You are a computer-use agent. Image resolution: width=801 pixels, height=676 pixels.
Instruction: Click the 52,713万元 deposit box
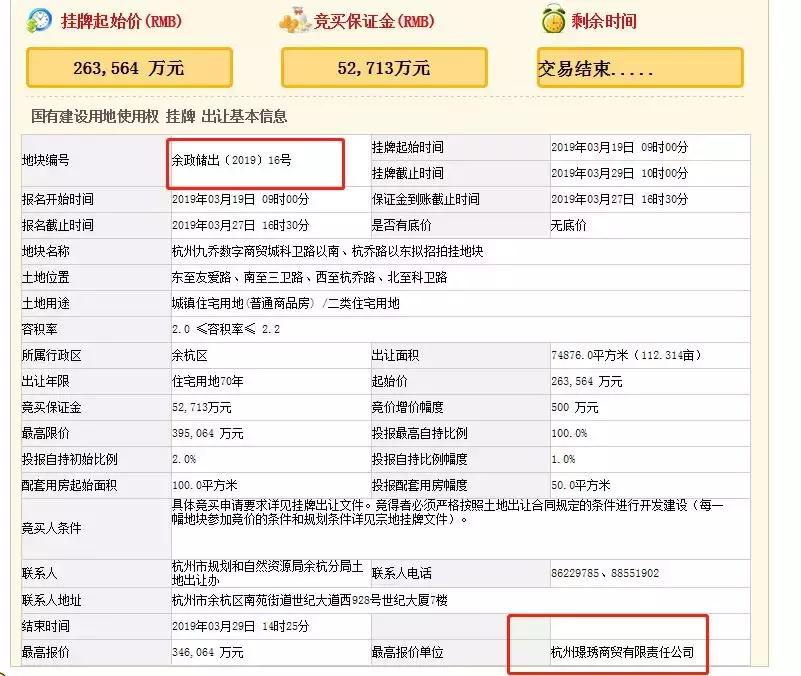point(384,67)
